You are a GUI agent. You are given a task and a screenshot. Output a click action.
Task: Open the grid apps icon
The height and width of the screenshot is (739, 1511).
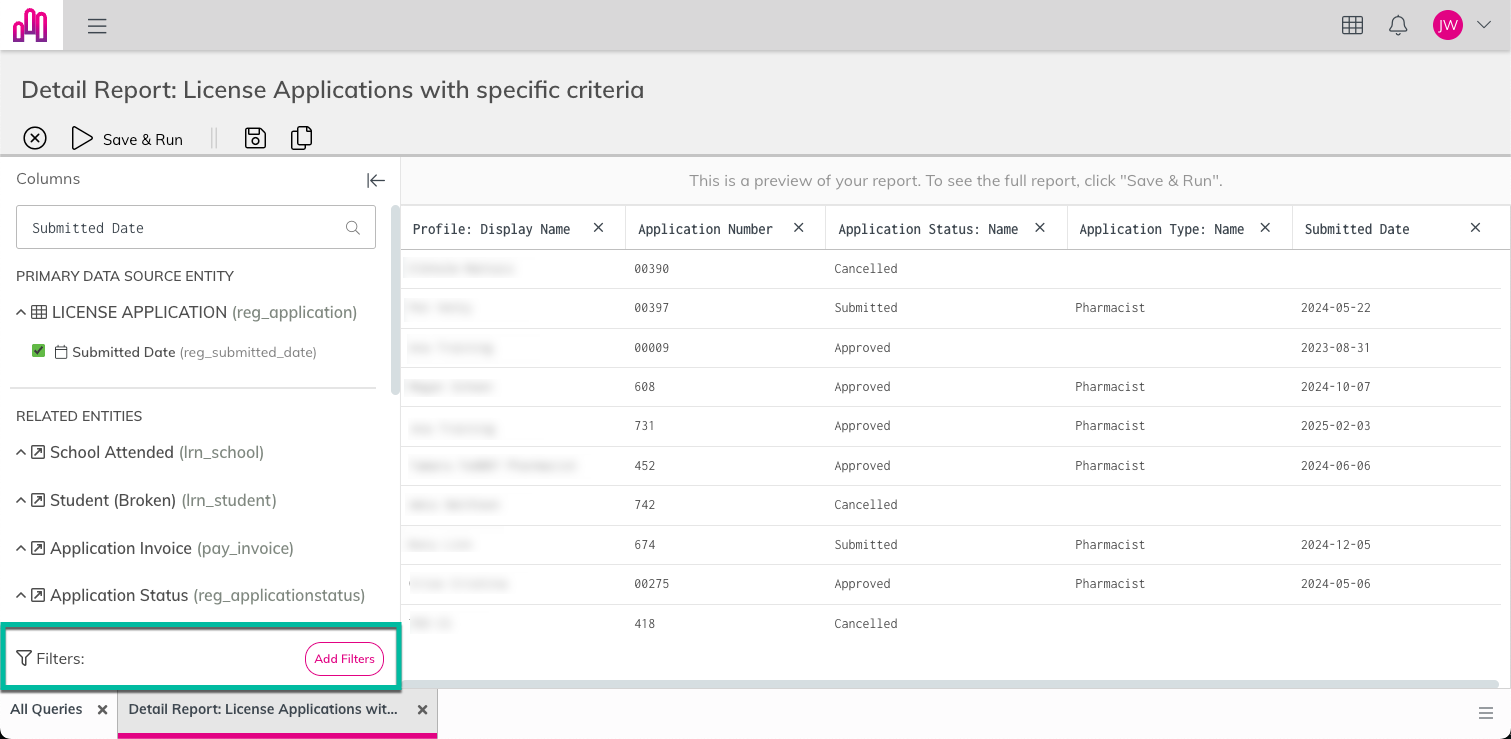1352,26
